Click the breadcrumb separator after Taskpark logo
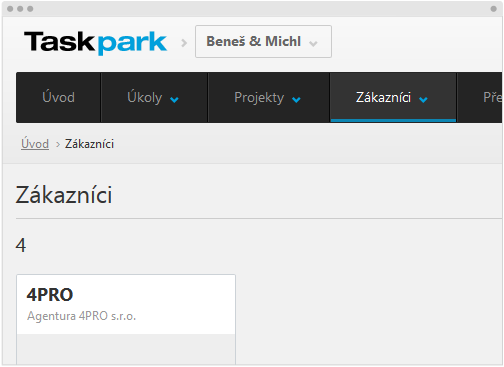 click(184, 43)
